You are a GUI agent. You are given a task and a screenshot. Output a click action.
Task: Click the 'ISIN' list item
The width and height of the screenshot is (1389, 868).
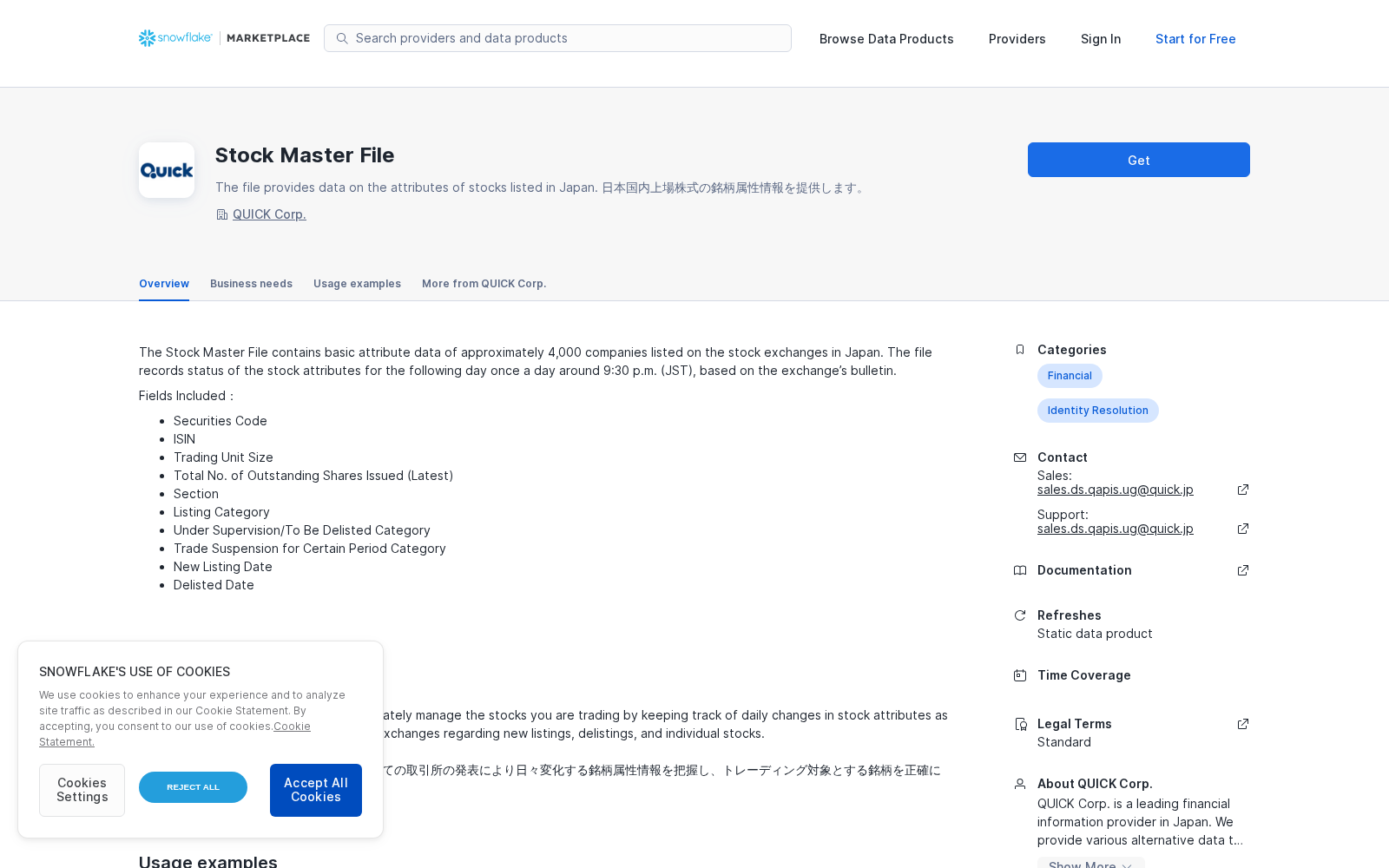pos(184,439)
